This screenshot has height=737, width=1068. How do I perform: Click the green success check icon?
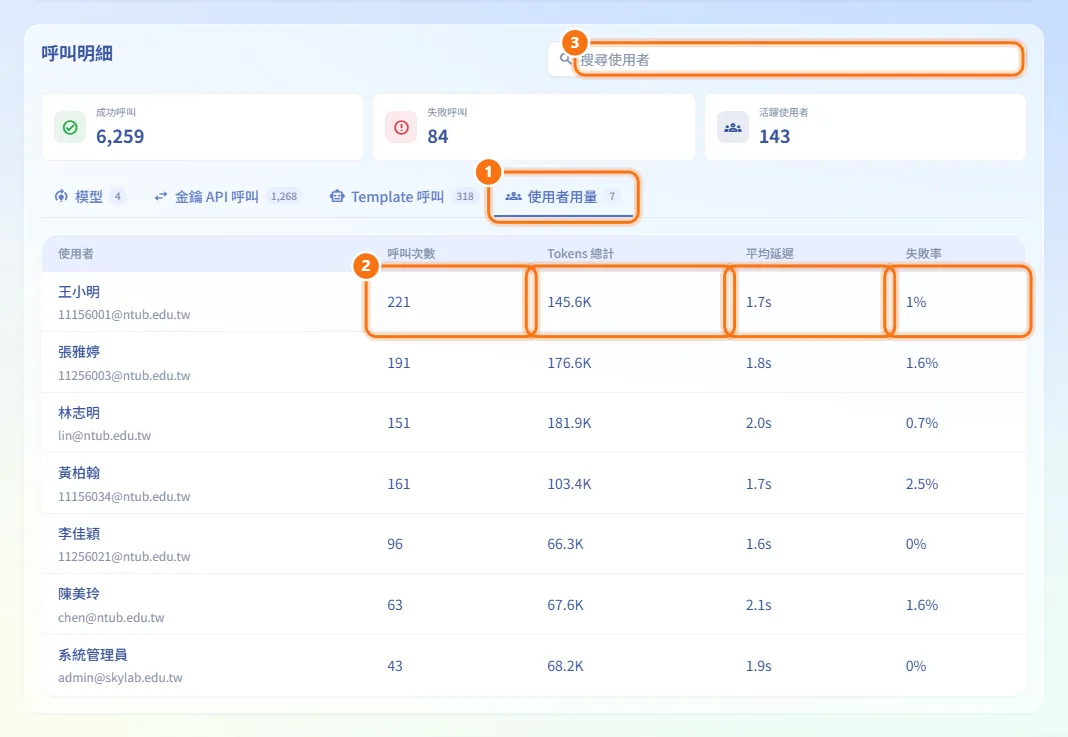point(70,127)
